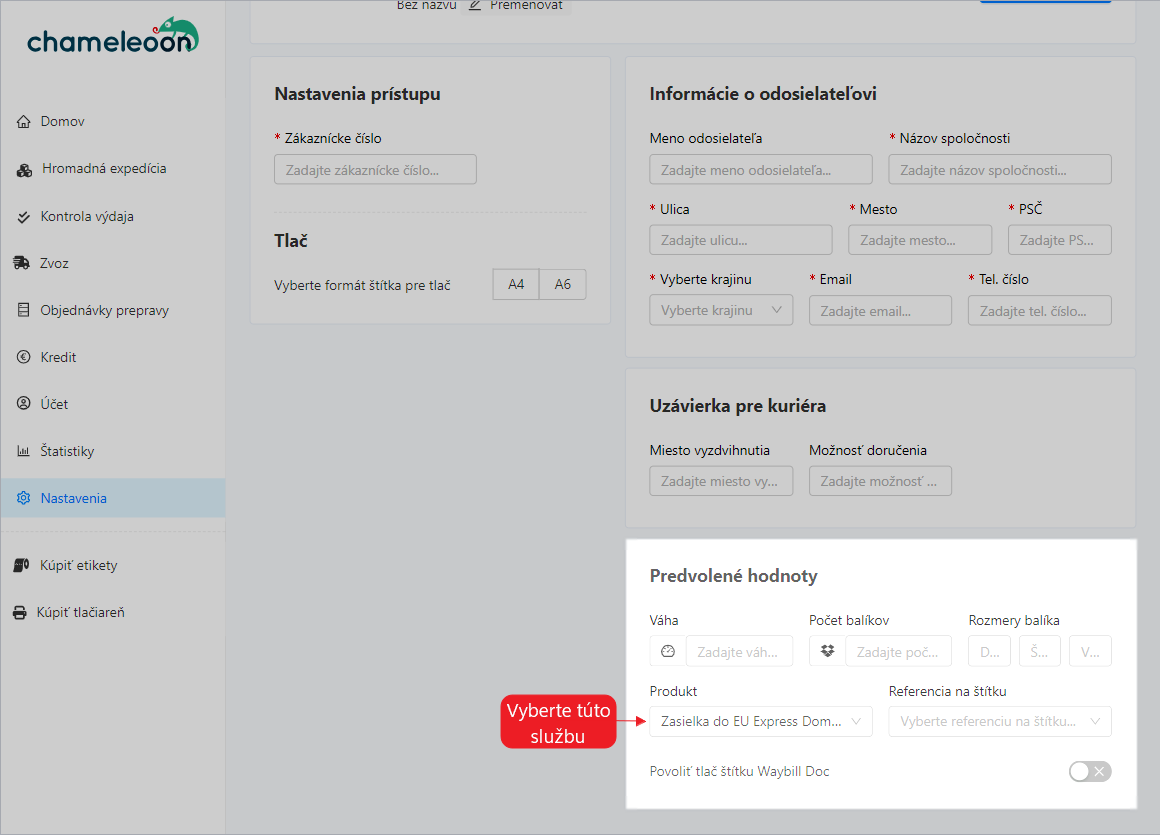
Task: Enable Waybill Doc label printing toggle
Action: click(x=1089, y=771)
